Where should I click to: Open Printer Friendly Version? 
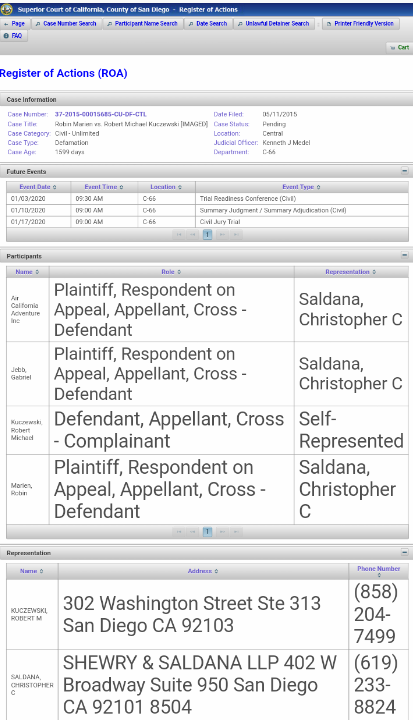(361, 24)
